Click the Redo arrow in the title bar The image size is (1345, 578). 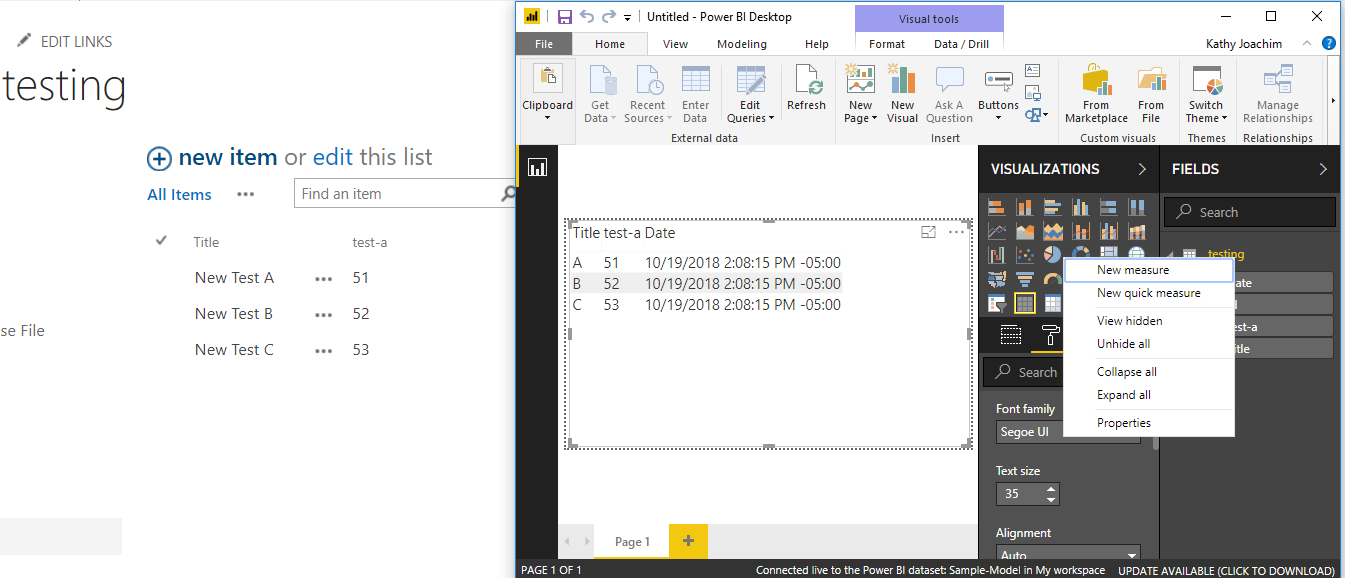[x=608, y=16]
